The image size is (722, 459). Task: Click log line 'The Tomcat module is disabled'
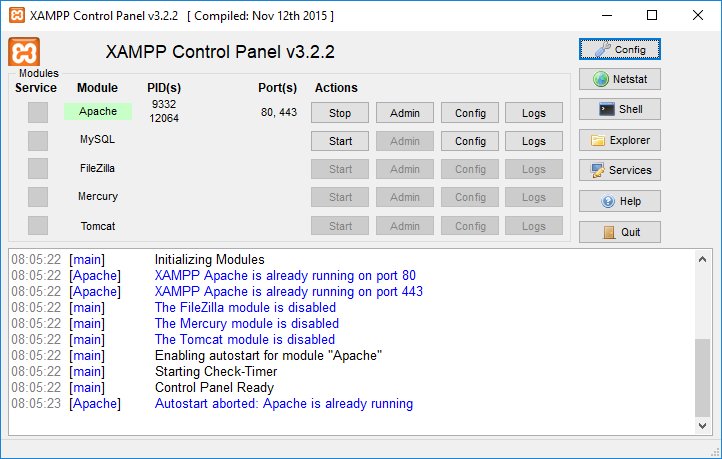pos(245,340)
